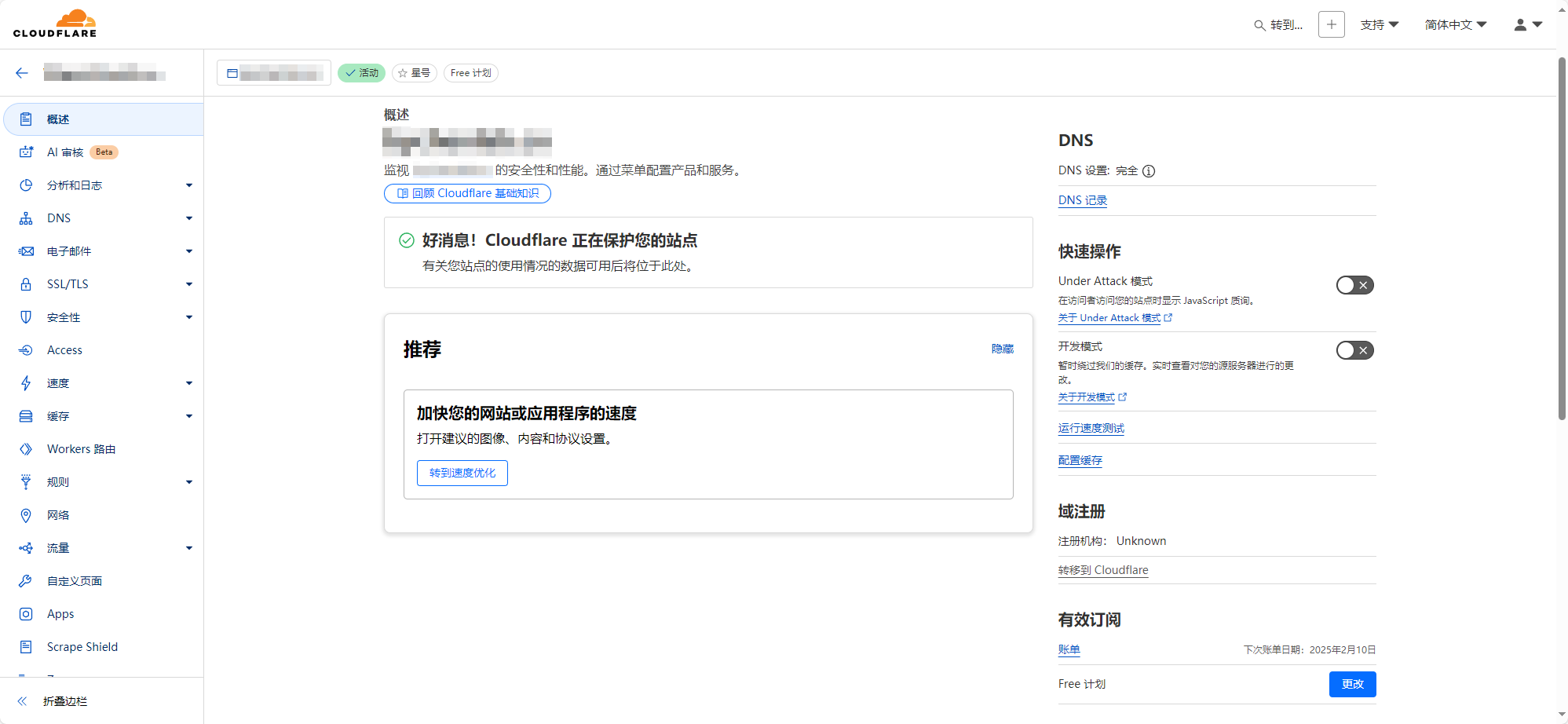Click the AI 审核 icon

[26, 152]
